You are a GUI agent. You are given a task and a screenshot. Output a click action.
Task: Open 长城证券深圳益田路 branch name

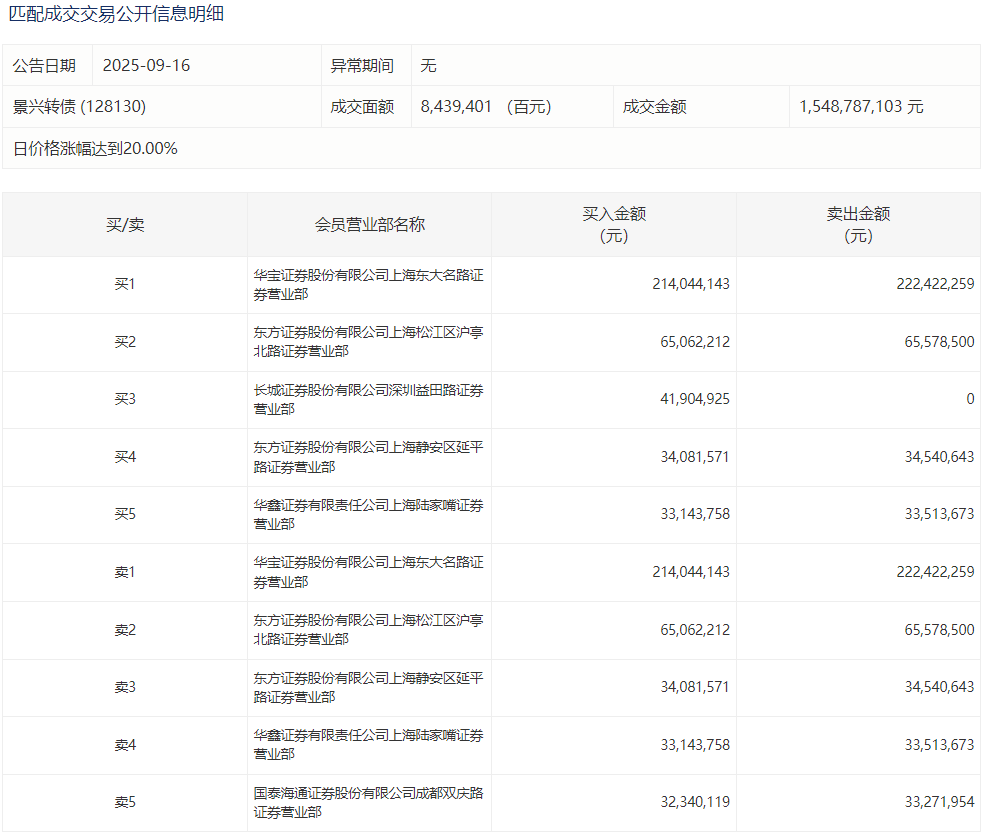(368, 399)
